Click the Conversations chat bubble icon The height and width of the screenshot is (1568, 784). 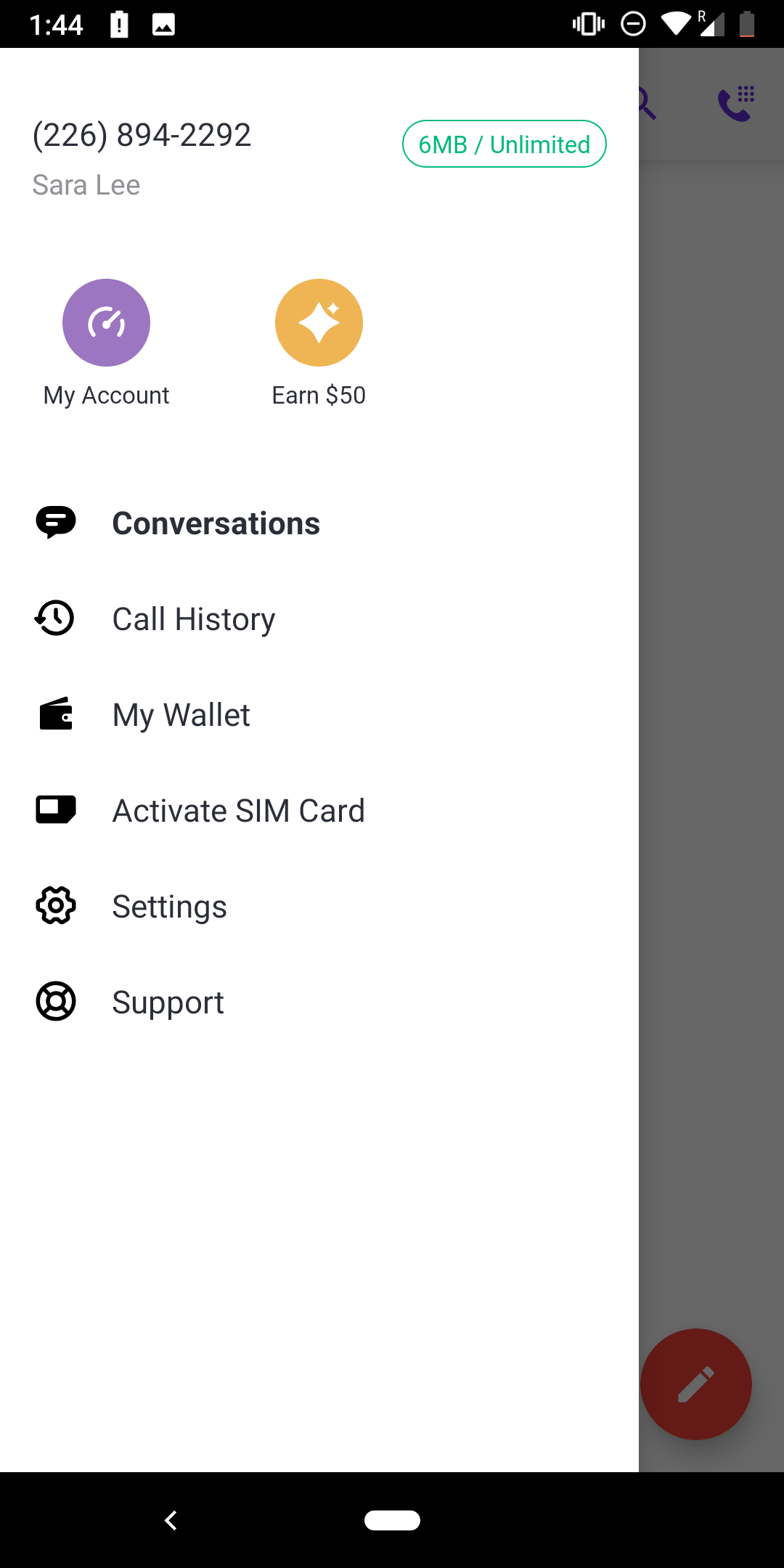pyautogui.click(x=56, y=523)
